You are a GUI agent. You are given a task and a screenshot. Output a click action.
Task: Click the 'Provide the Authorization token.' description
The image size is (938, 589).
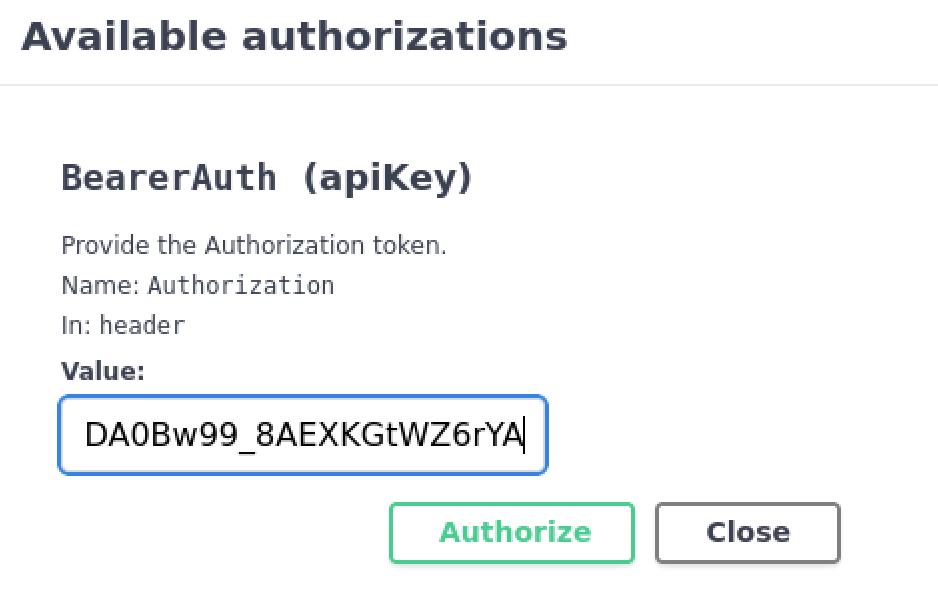click(254, 245)
